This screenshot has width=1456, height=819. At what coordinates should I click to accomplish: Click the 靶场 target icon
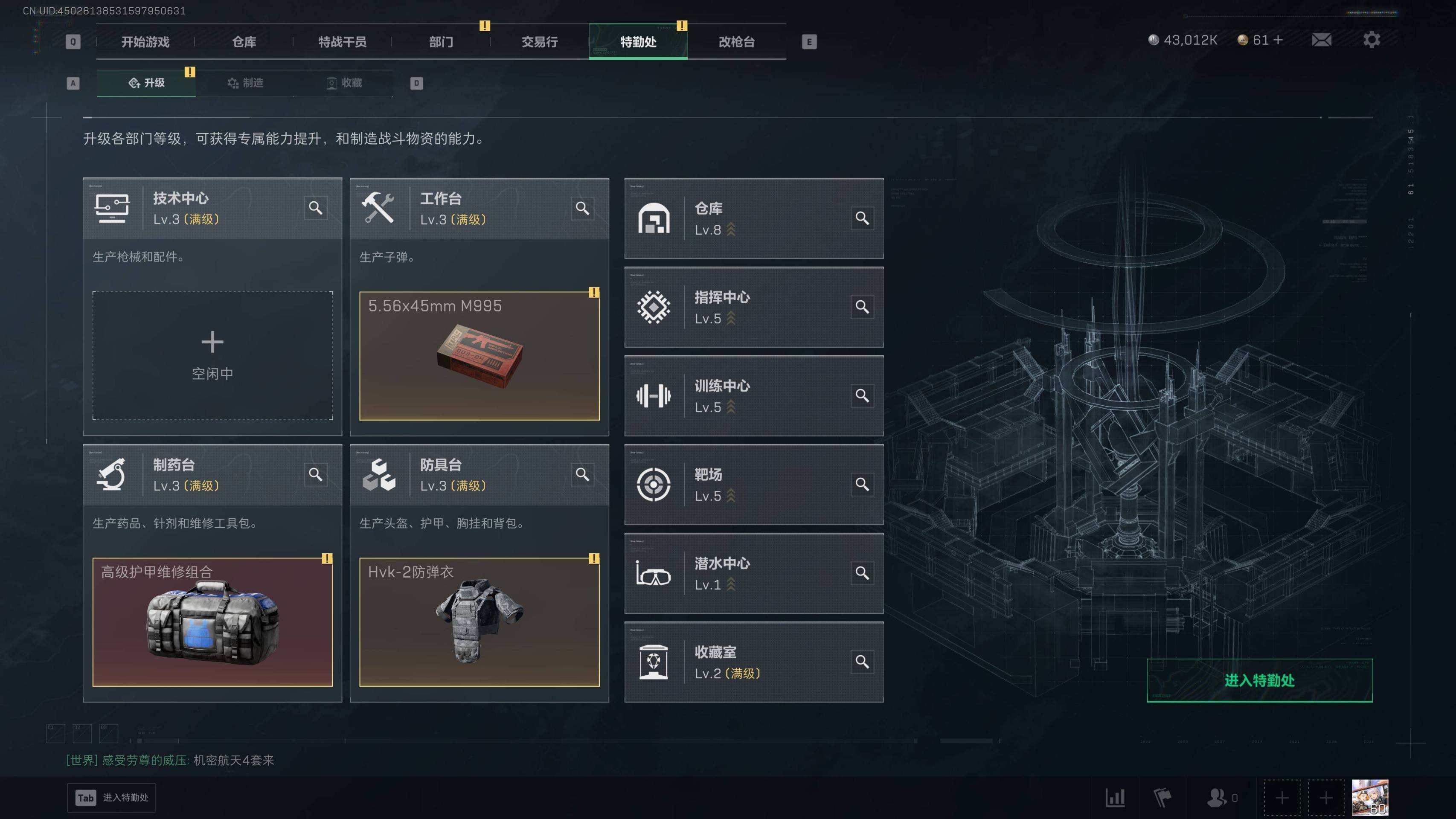654,485
